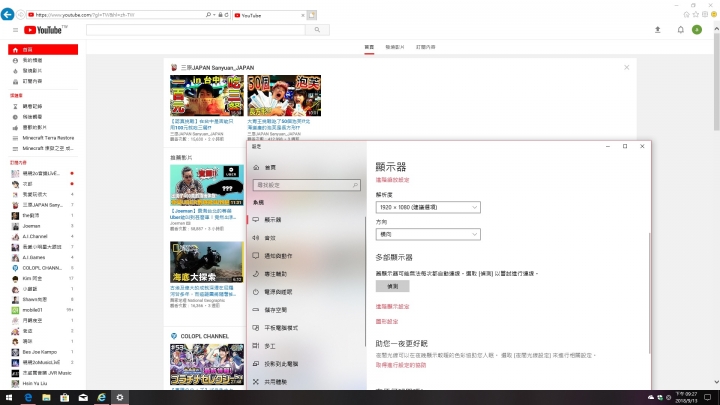
Task: Click the Settings search box
Action: 306,185
